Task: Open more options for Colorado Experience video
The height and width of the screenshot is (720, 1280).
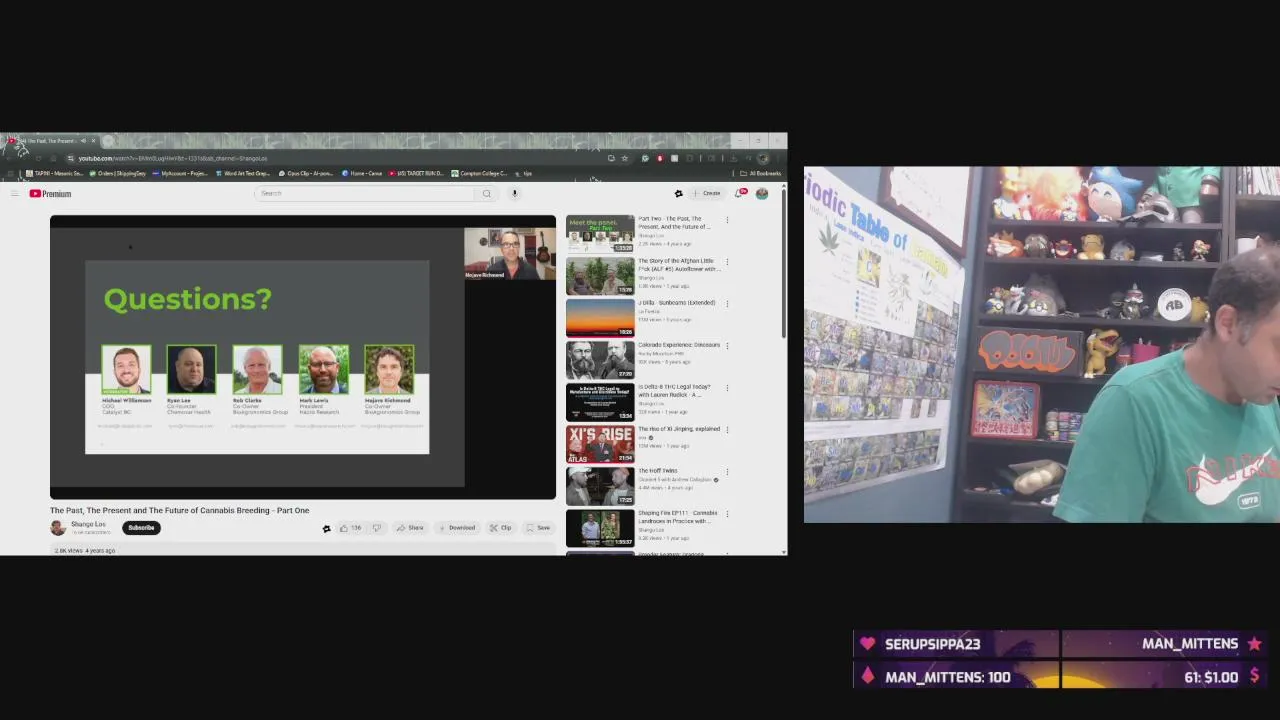Action: [x=727, y=346]
